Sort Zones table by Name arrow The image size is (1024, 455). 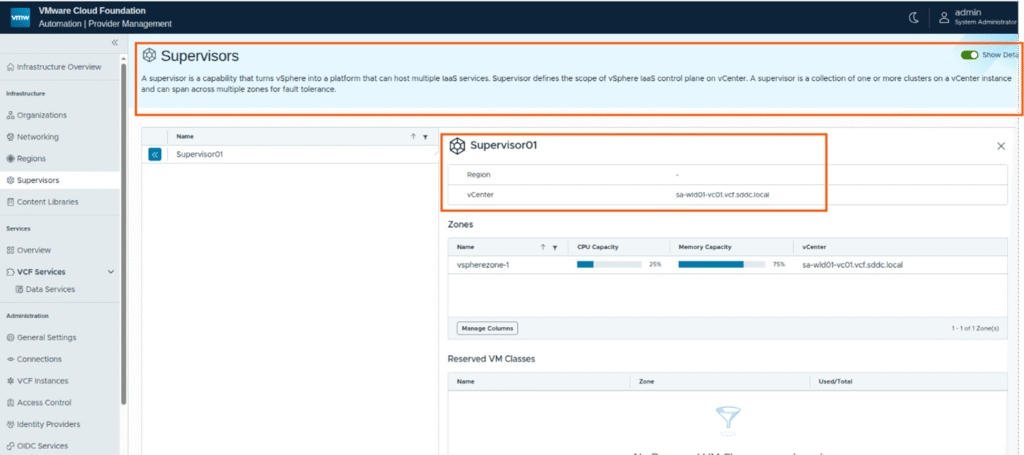pos(542,246)
